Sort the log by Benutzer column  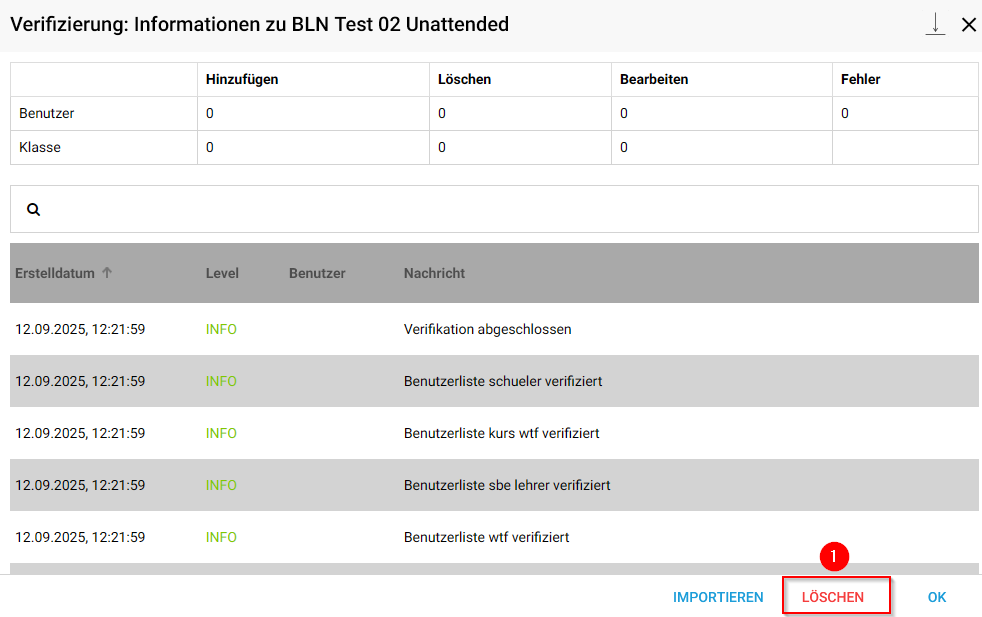coord(317,273)
